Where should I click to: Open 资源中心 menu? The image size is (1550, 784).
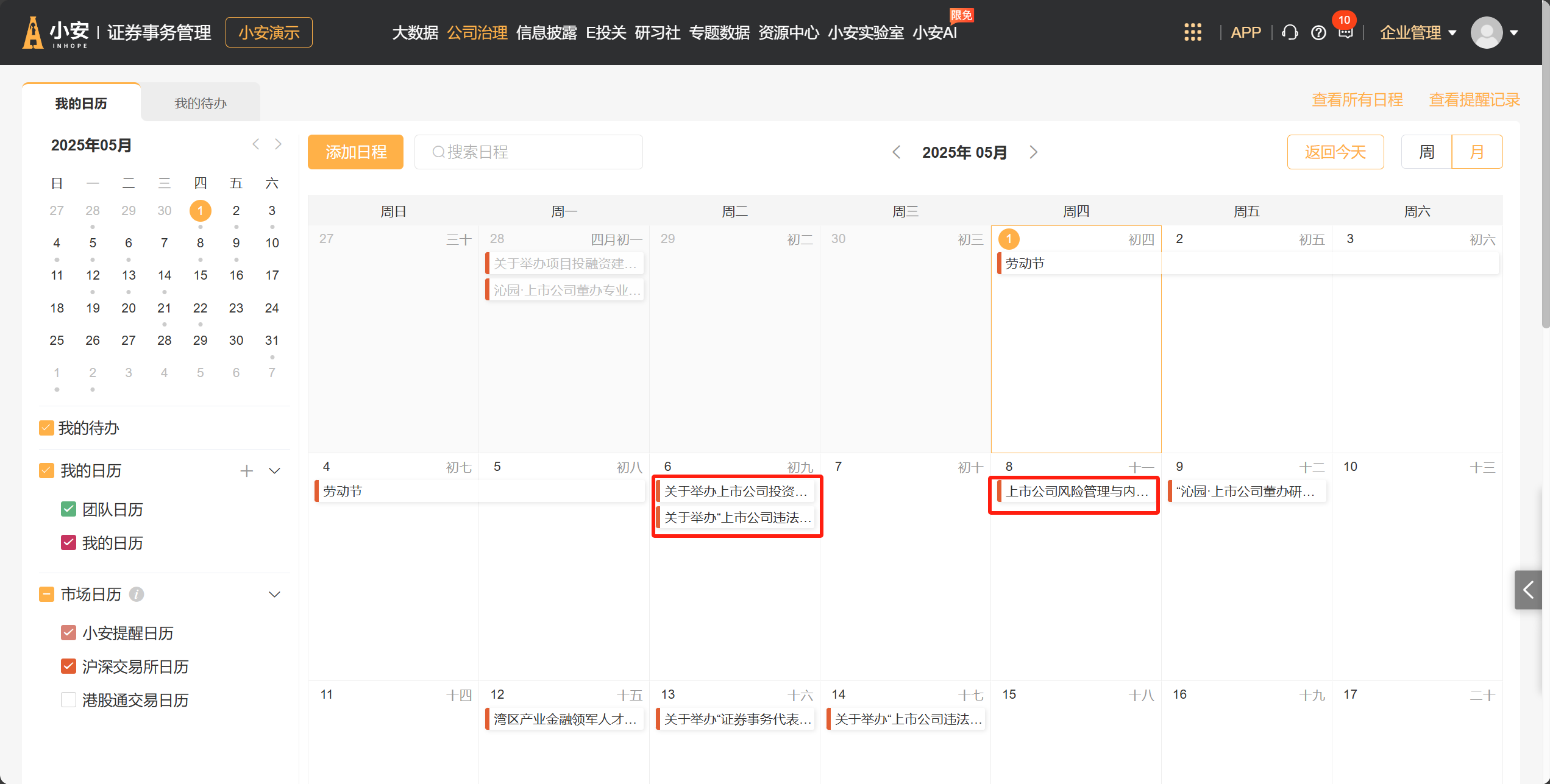(x=789, y=32)
